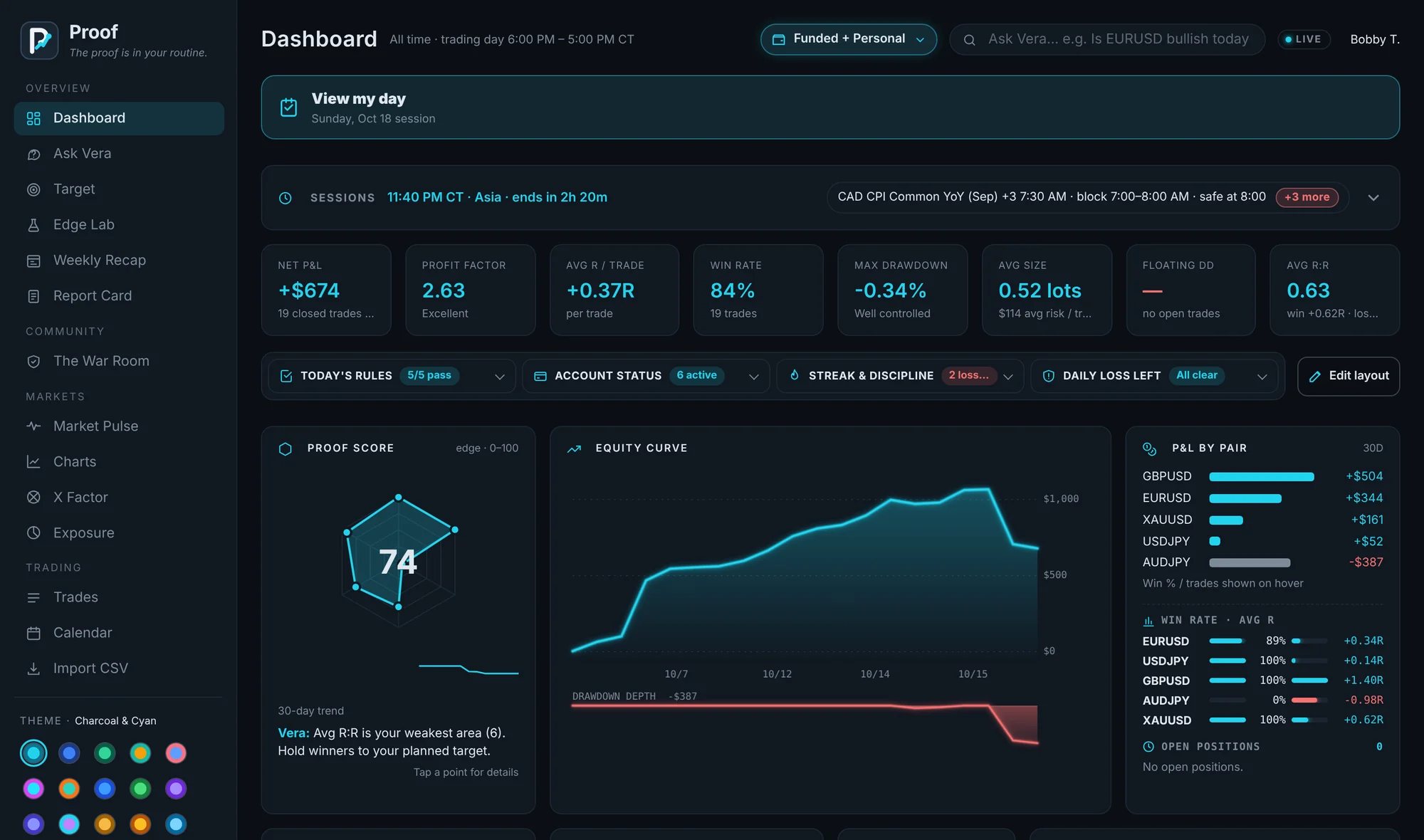Click the Target bullseye icon
Viewport: 1424px width, 840px height.
pos(33,189)
